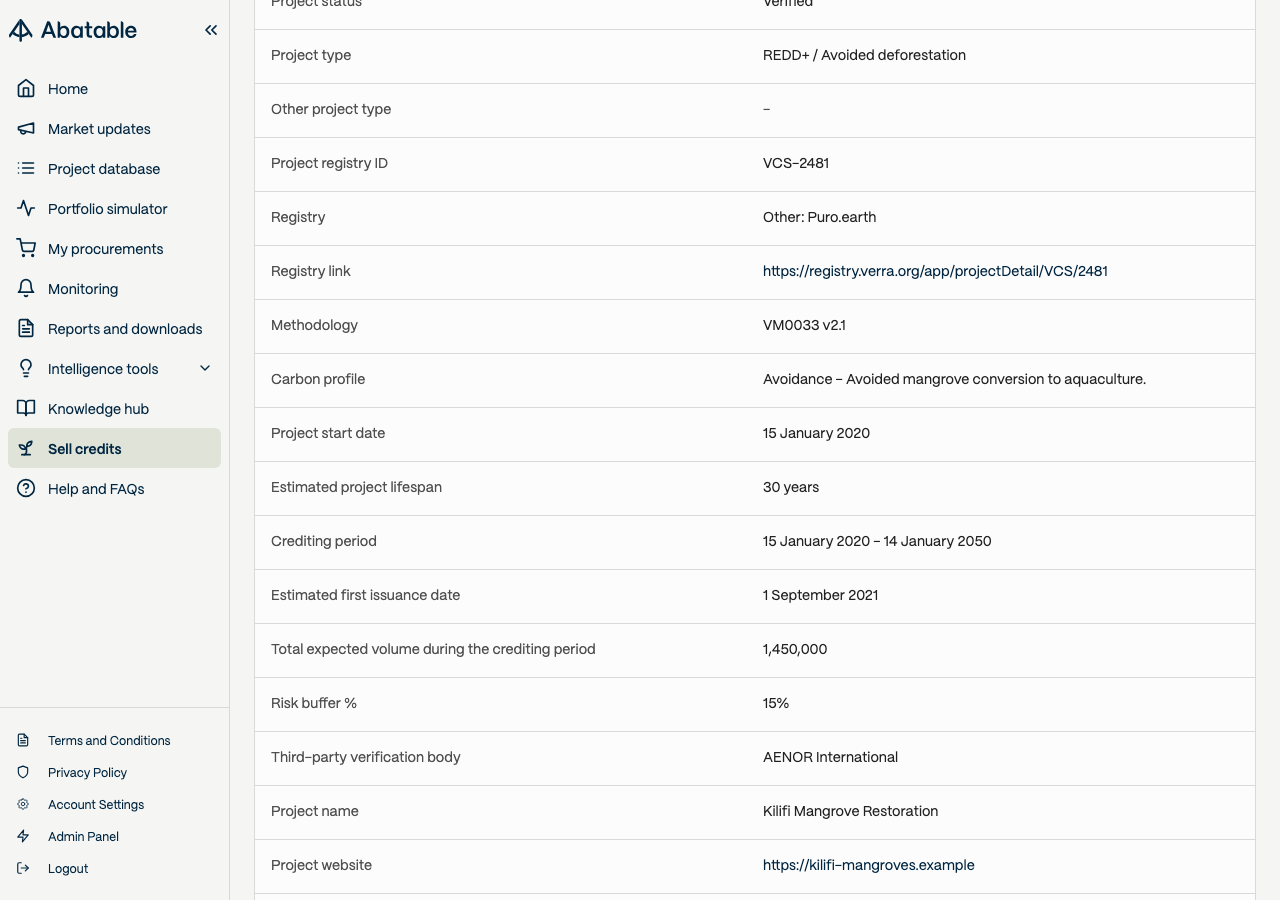Open the kilifi-mangroves.example website link
This screenshot has height=900, width=1280.
[868, 865]
